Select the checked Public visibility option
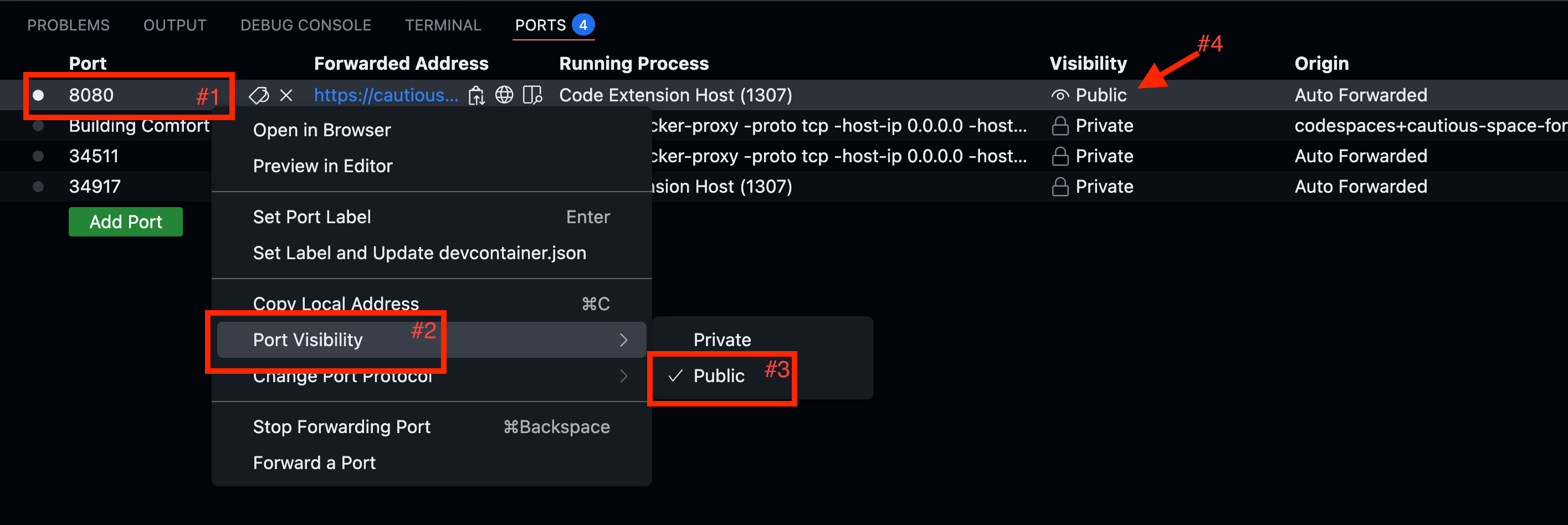The width and height of the screenshot is (1568, 525). 719,375
